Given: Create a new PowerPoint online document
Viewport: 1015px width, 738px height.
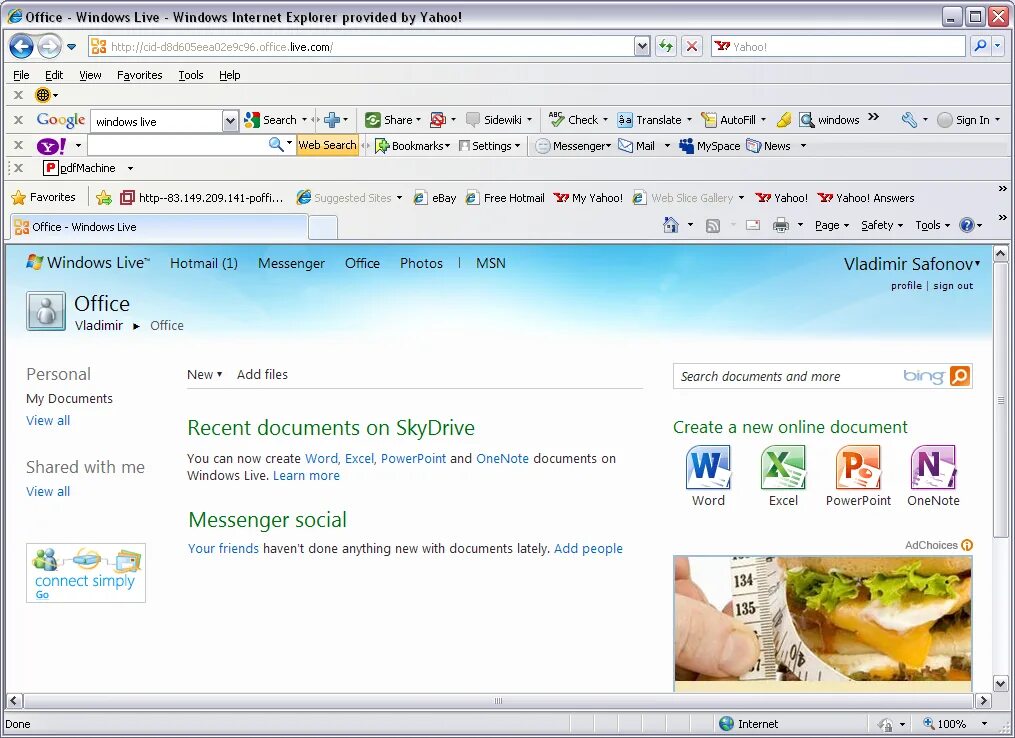Looking at the screenshot, I should [858, 467].
